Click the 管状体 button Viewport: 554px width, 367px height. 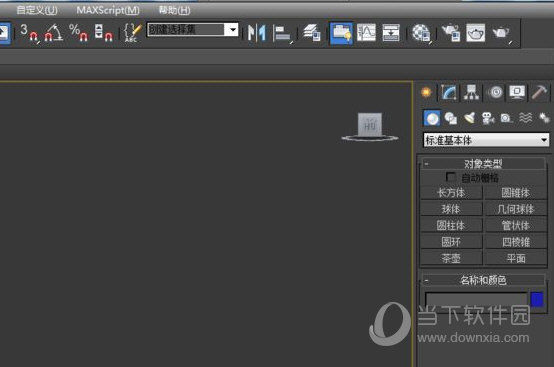pos(515,225)
